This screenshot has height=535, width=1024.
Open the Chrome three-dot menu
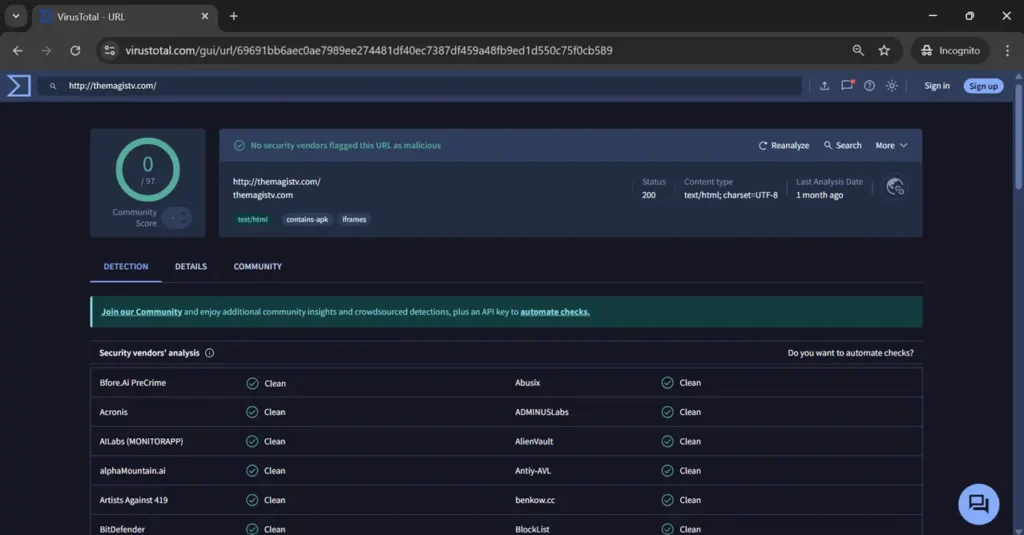point(1007,50)
